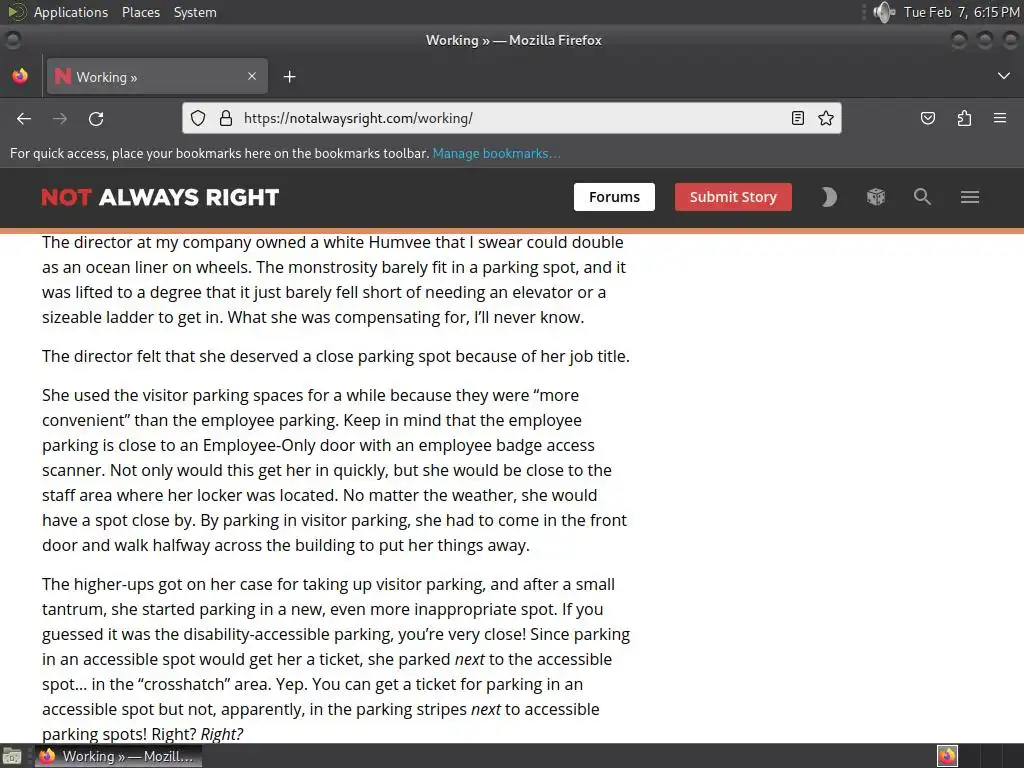Open the Applications menu
Viewport: 1024px width, 768px height.
point(71,12)
